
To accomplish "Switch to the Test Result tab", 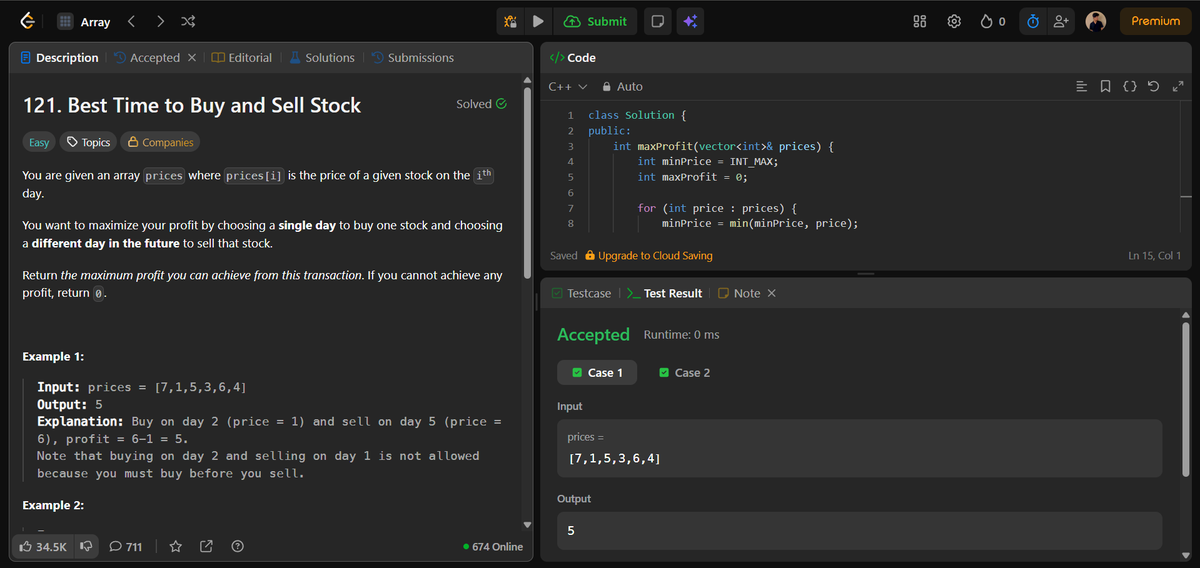I will (x=665, y=293).
